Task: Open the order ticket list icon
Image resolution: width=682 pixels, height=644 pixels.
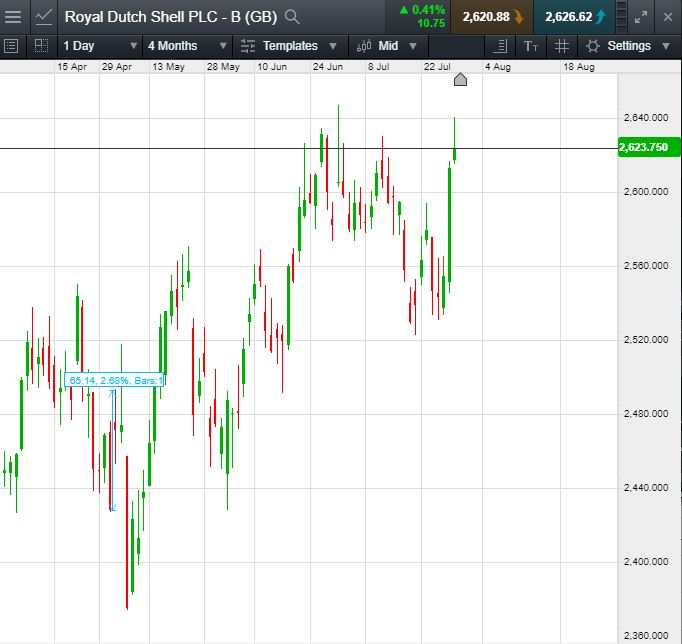Action: coord(11,46)
